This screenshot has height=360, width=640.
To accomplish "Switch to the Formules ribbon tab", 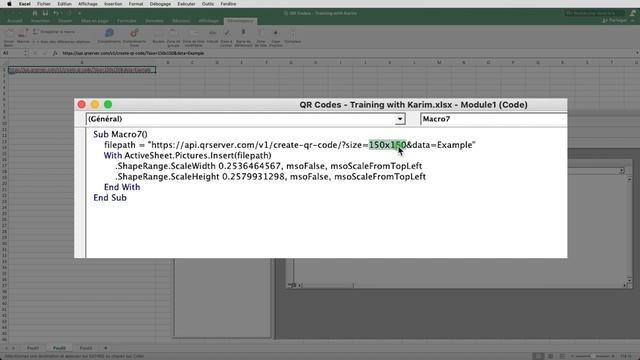I will [x=127, y=20].
